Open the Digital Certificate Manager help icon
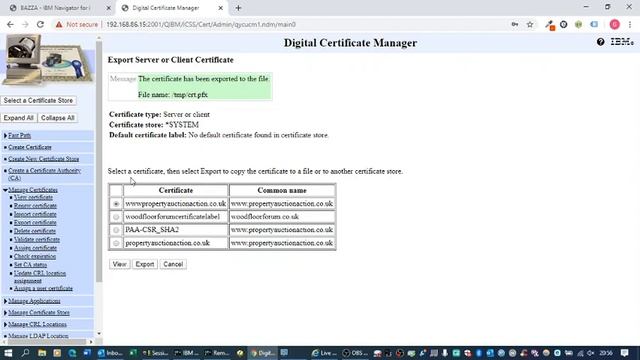This screenshot has height=360, width=640. pyautogui.click(x=600, y=42)
